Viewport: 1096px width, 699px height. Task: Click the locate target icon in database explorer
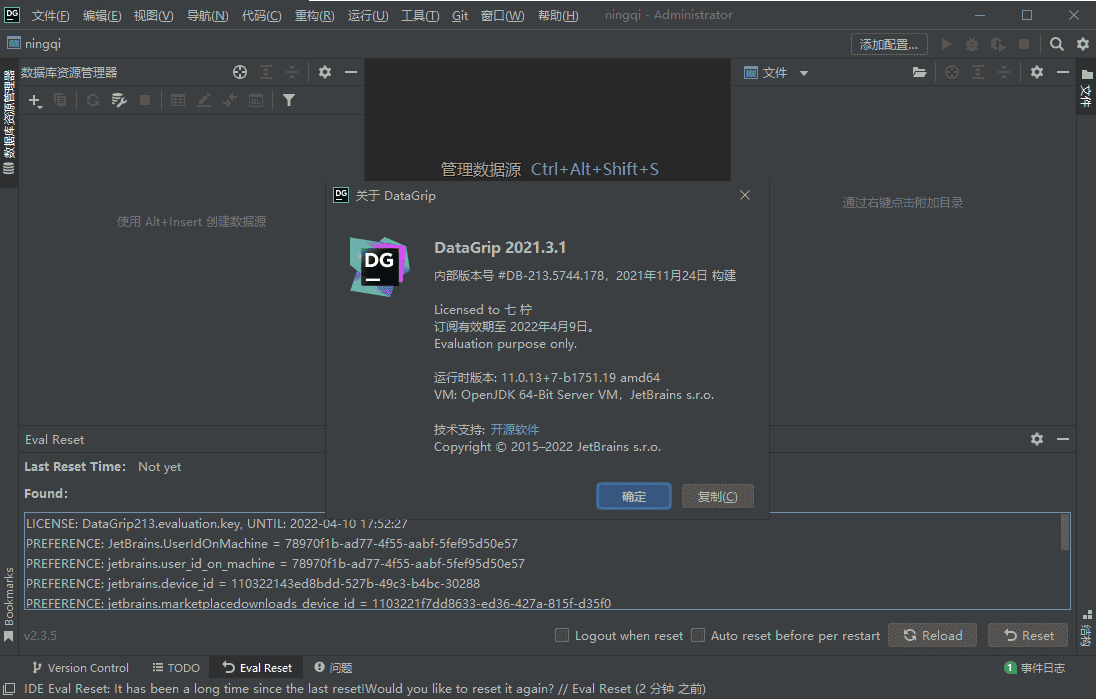(x=240, y=72)
